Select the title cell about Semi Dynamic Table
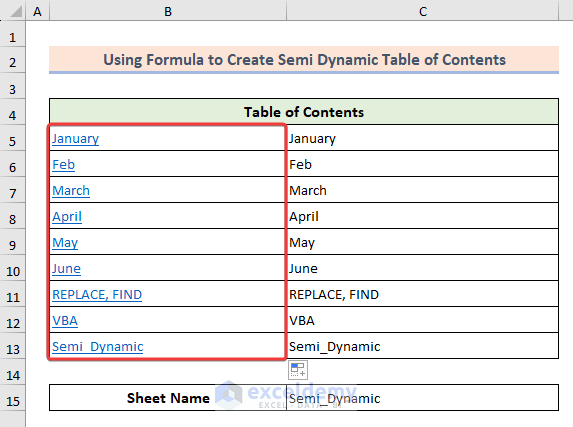This screenshot has height=427, width=573. (304, 60)
